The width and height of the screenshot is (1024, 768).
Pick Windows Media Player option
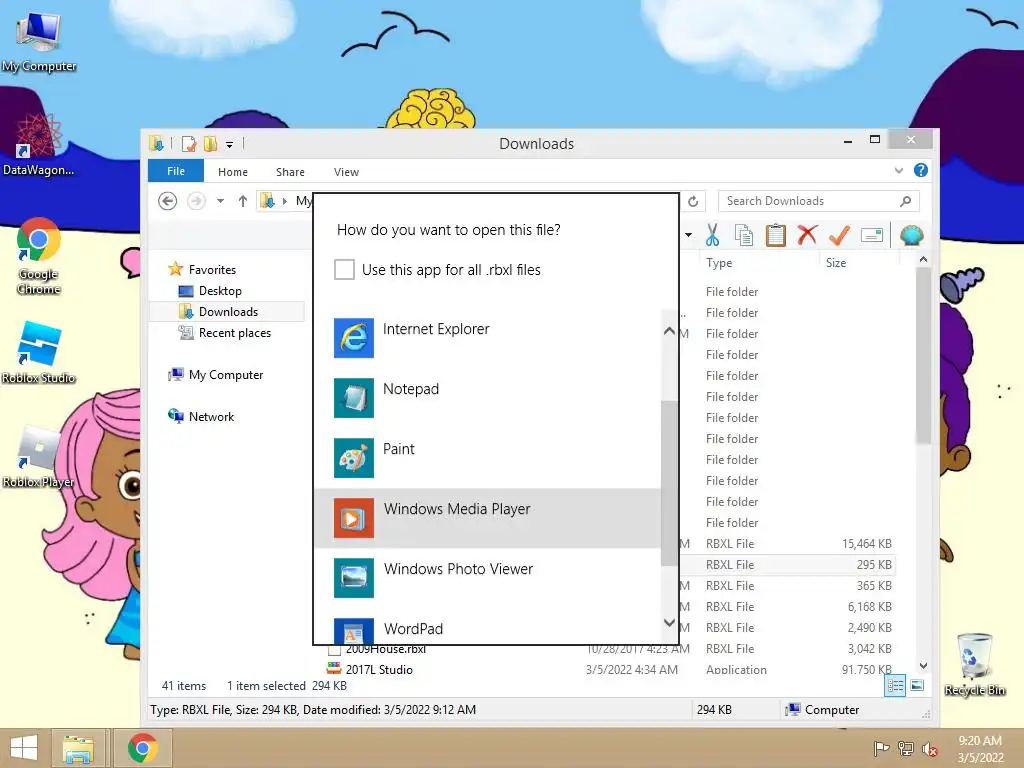(487, 518)
